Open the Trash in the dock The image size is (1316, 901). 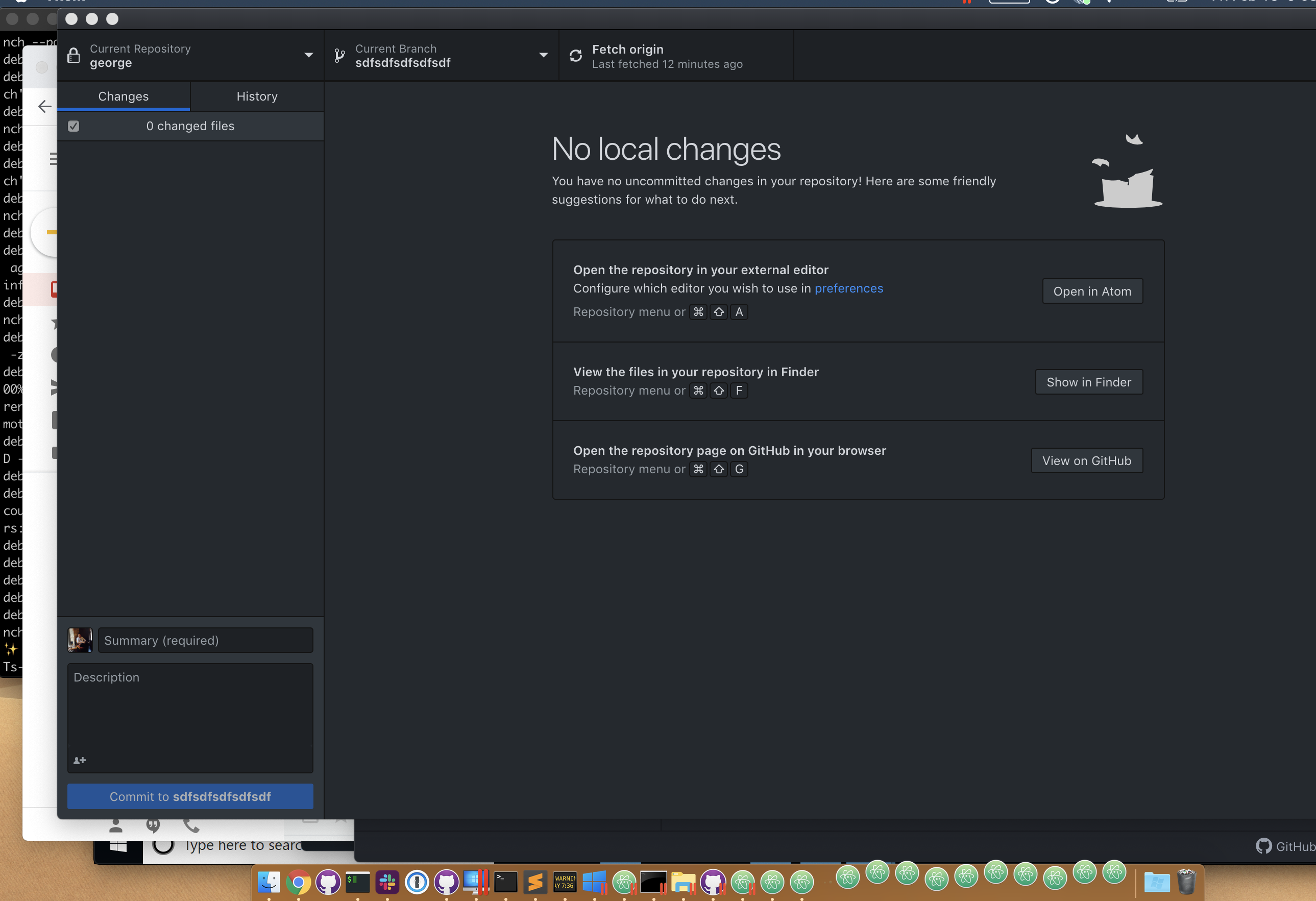tap(1186, 882)
